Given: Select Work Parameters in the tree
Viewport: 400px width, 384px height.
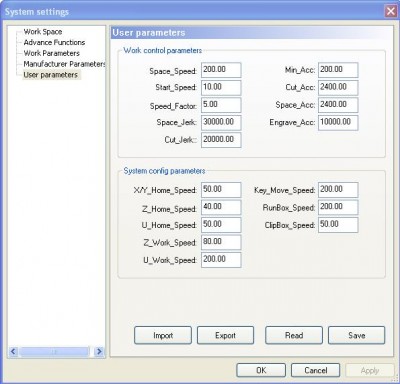Looking at the screenshot, I should 51,53.
